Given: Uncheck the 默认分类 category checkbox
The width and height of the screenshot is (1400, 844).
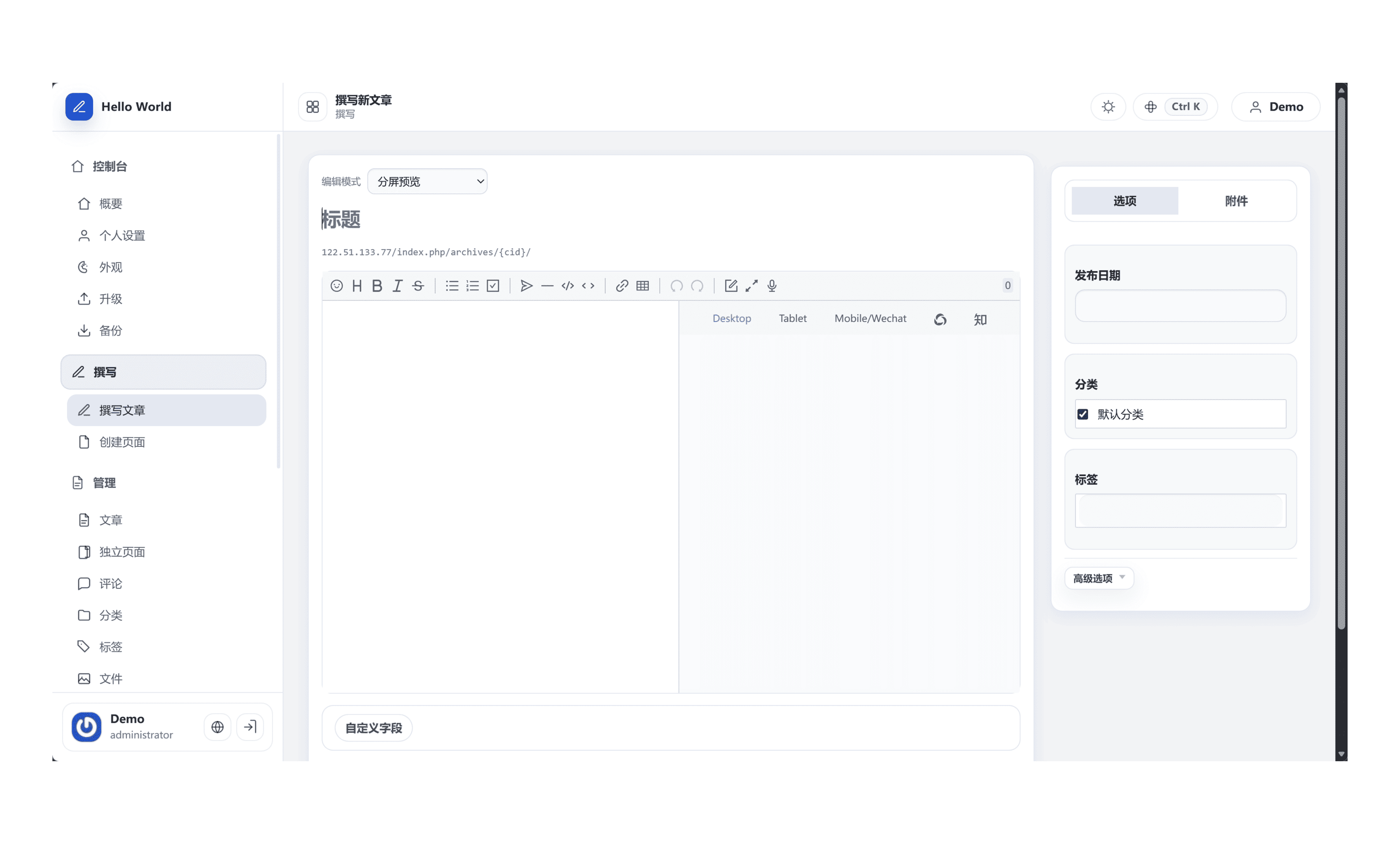Looking at the screenshot, I should [1082, 414].
